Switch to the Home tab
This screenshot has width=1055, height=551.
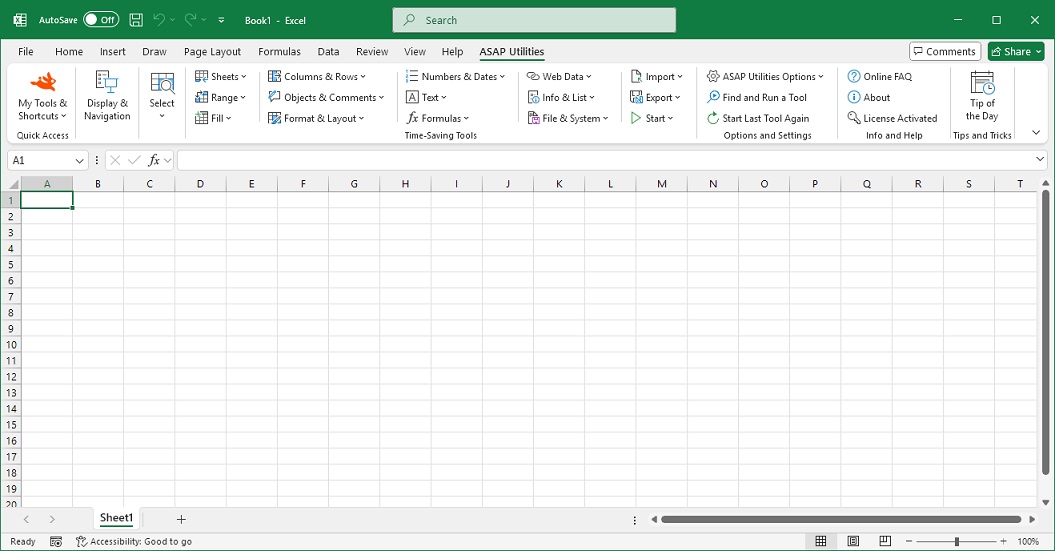pos(69,52)
